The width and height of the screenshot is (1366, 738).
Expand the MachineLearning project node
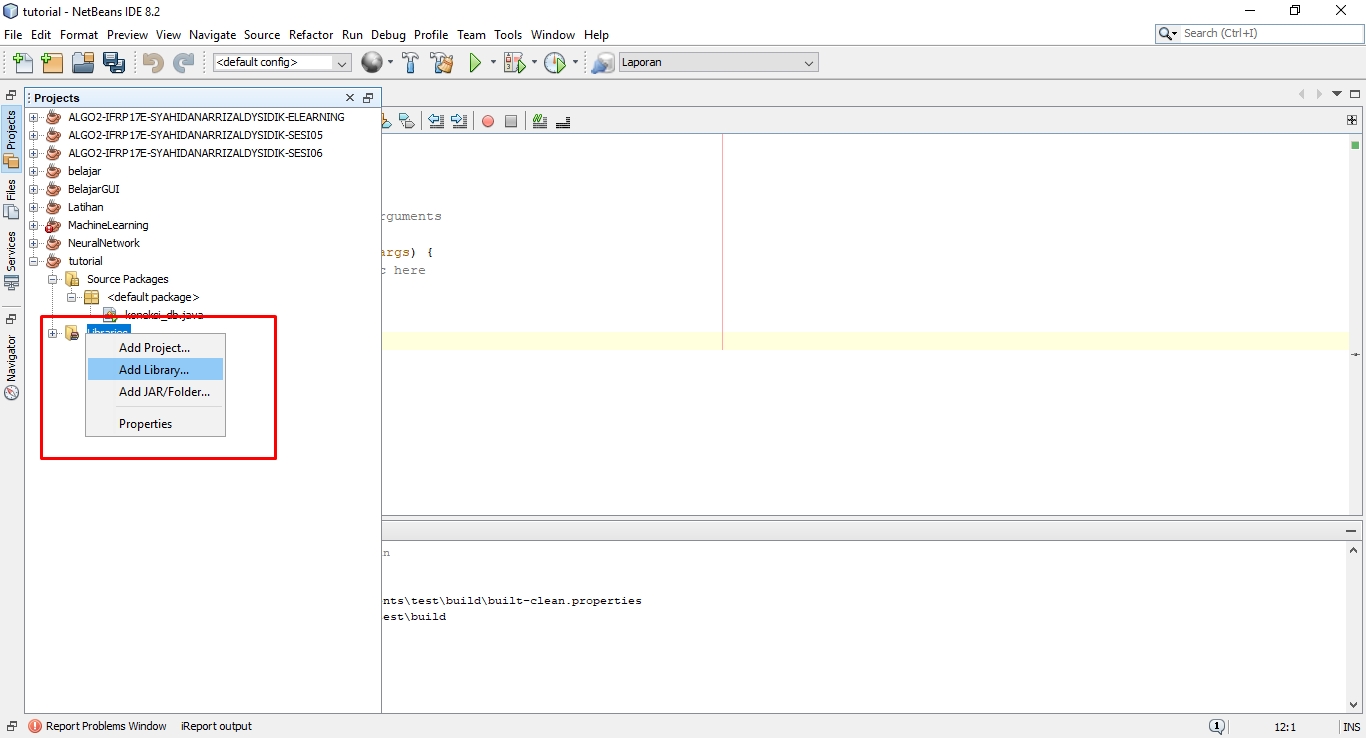pyautogui.click(x=34, y=225)
